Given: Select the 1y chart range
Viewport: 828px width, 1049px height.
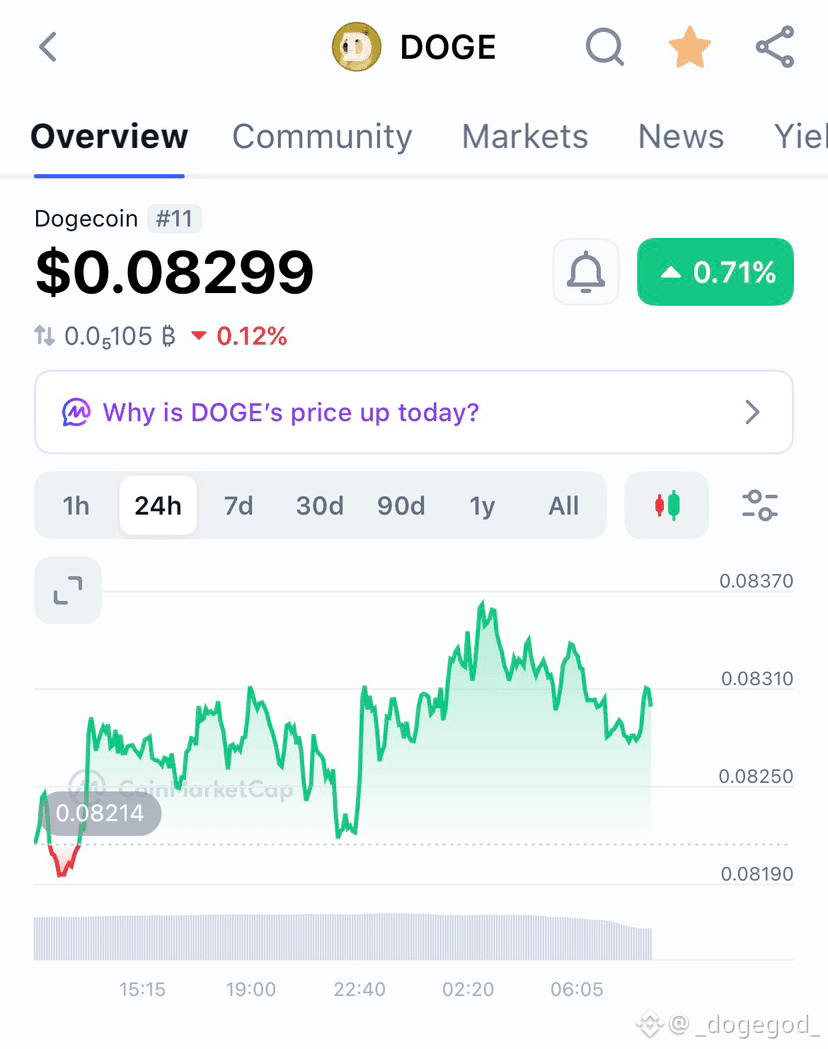Looking at the screenshot, I should [482, 506].
